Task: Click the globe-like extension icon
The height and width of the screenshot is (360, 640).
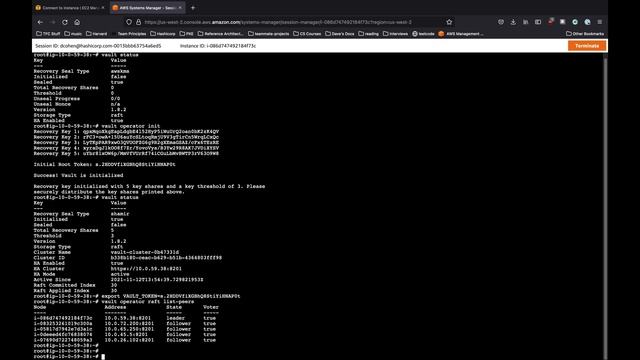Action: 587,22
